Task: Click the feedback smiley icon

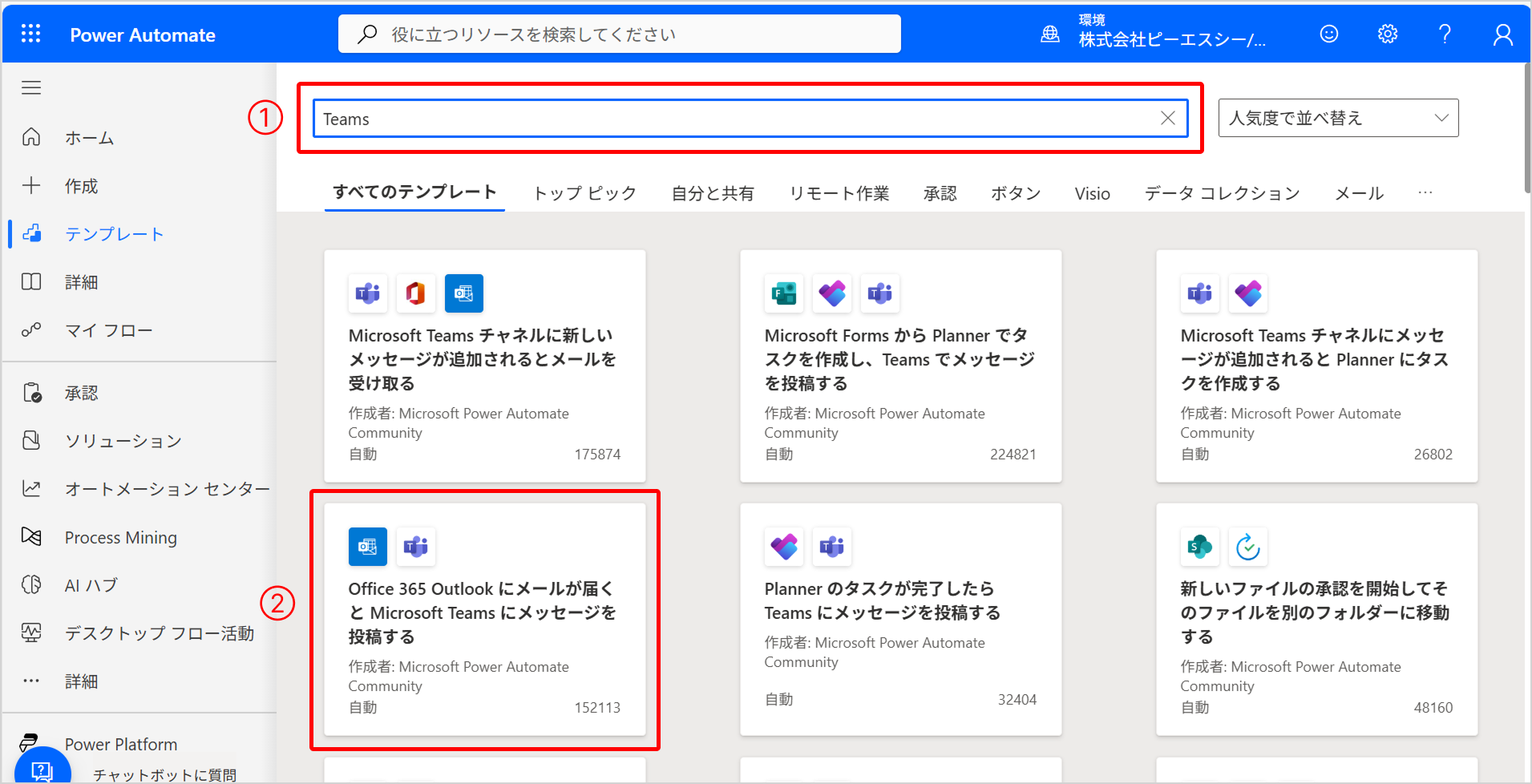Action: (x=1328, y=34)
